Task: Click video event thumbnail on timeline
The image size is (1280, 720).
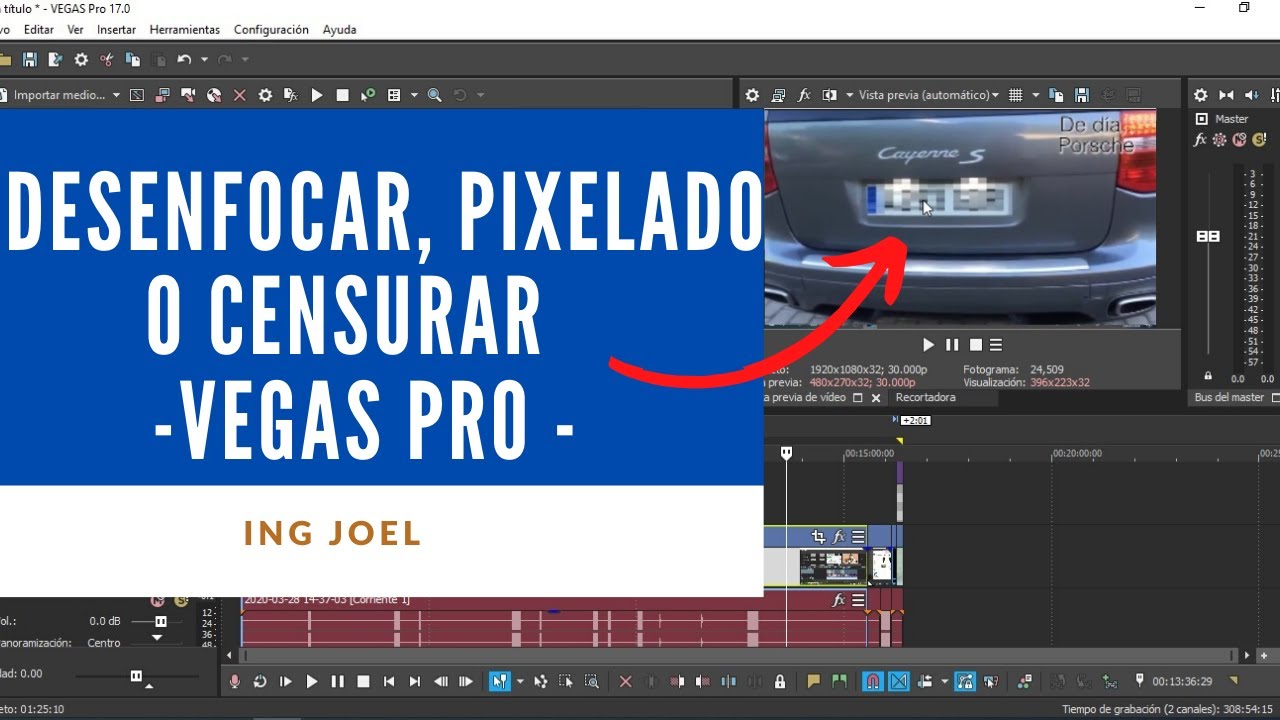Action: point(833,567)
